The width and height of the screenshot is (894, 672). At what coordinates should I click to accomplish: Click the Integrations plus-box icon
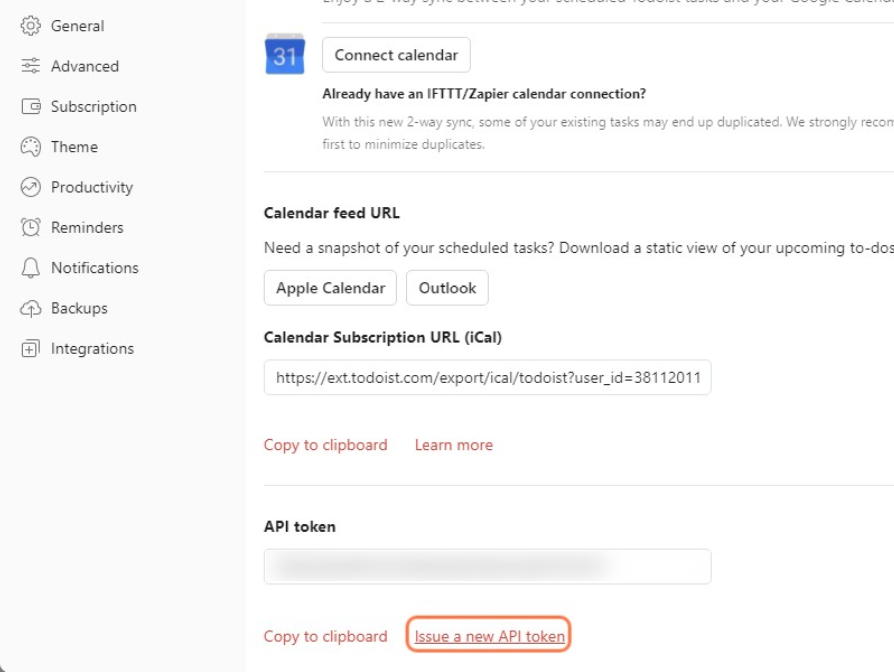pos(31,348)
